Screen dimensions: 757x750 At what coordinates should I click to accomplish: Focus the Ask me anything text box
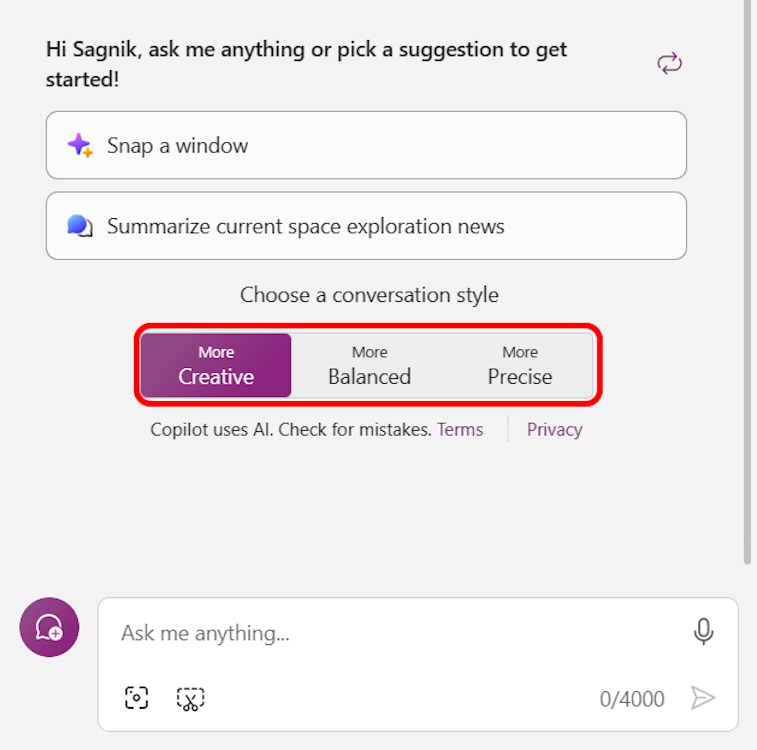click(400, 633)
